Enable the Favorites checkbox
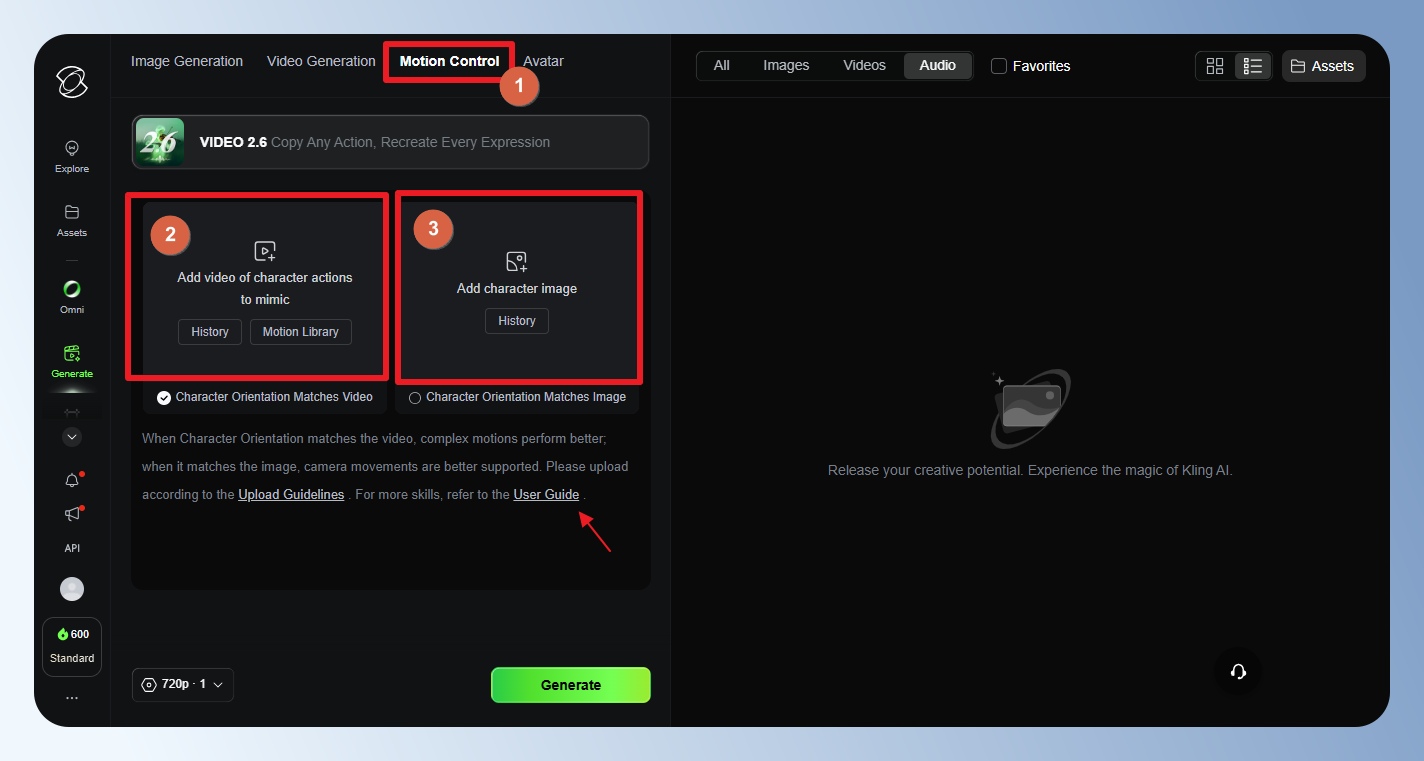 tap(999, 66)
